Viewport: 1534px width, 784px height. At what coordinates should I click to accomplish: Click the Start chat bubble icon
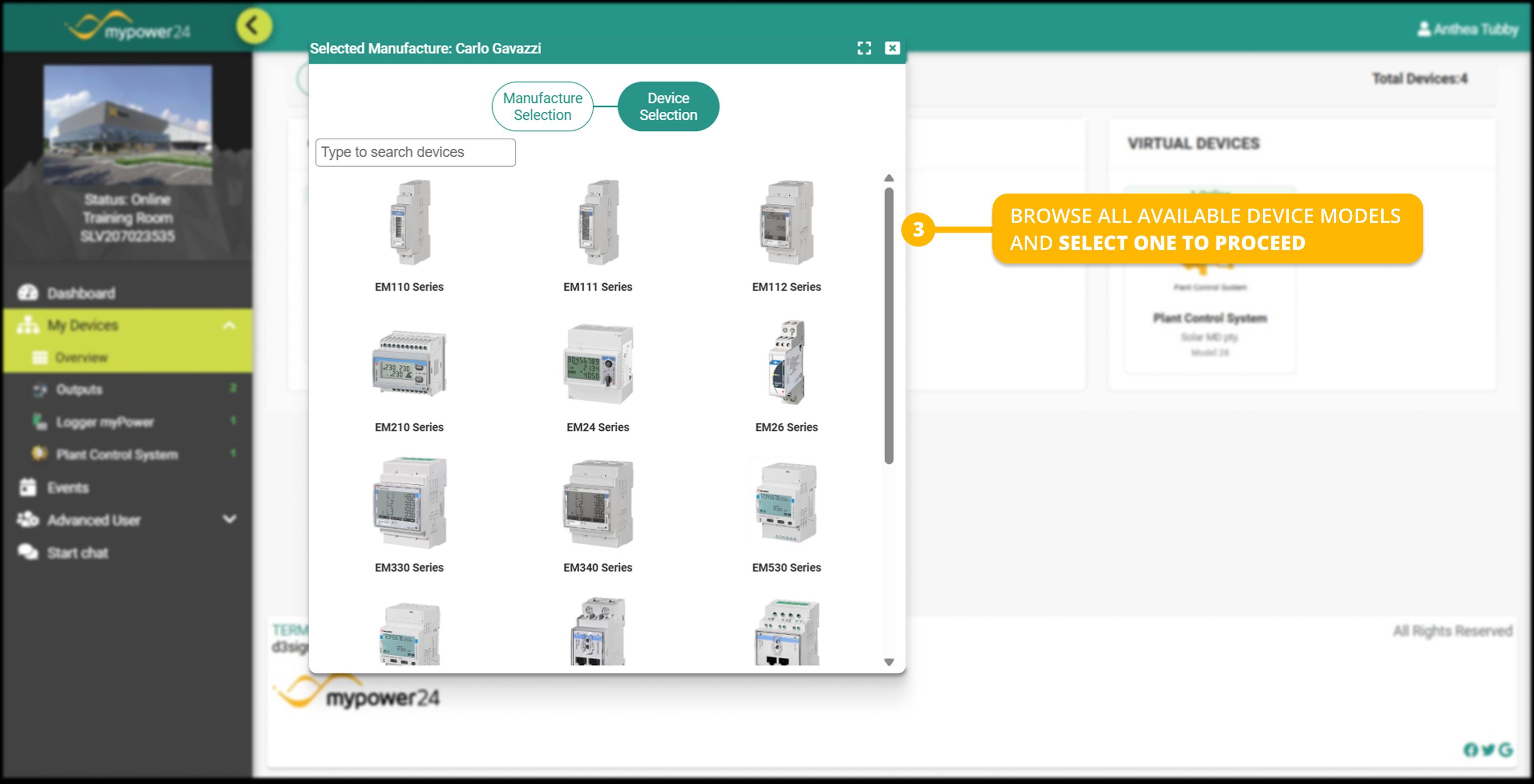pyautogui.click(x=28, y=552)
